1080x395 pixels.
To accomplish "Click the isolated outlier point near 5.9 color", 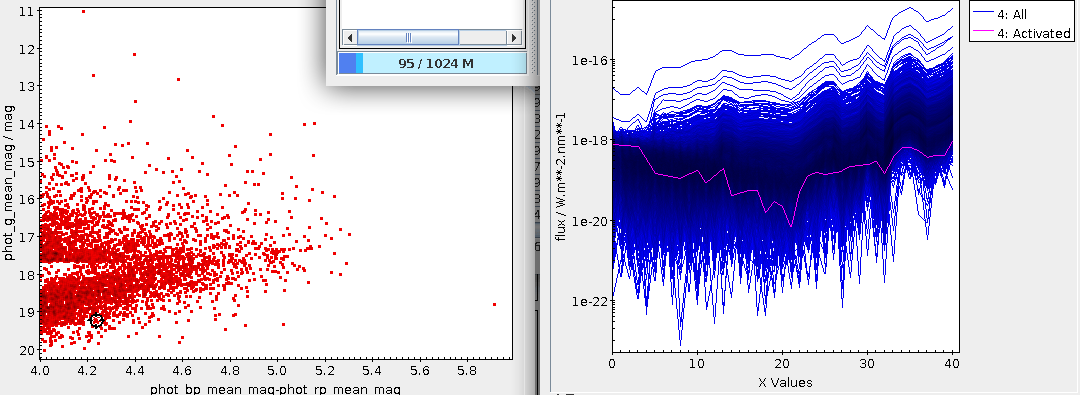I will click(495, 304).
